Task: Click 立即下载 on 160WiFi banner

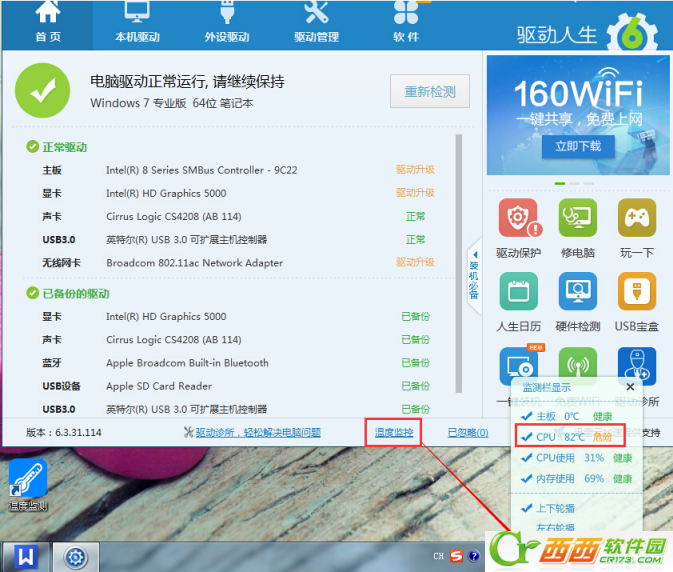Action: pos(578,147)
